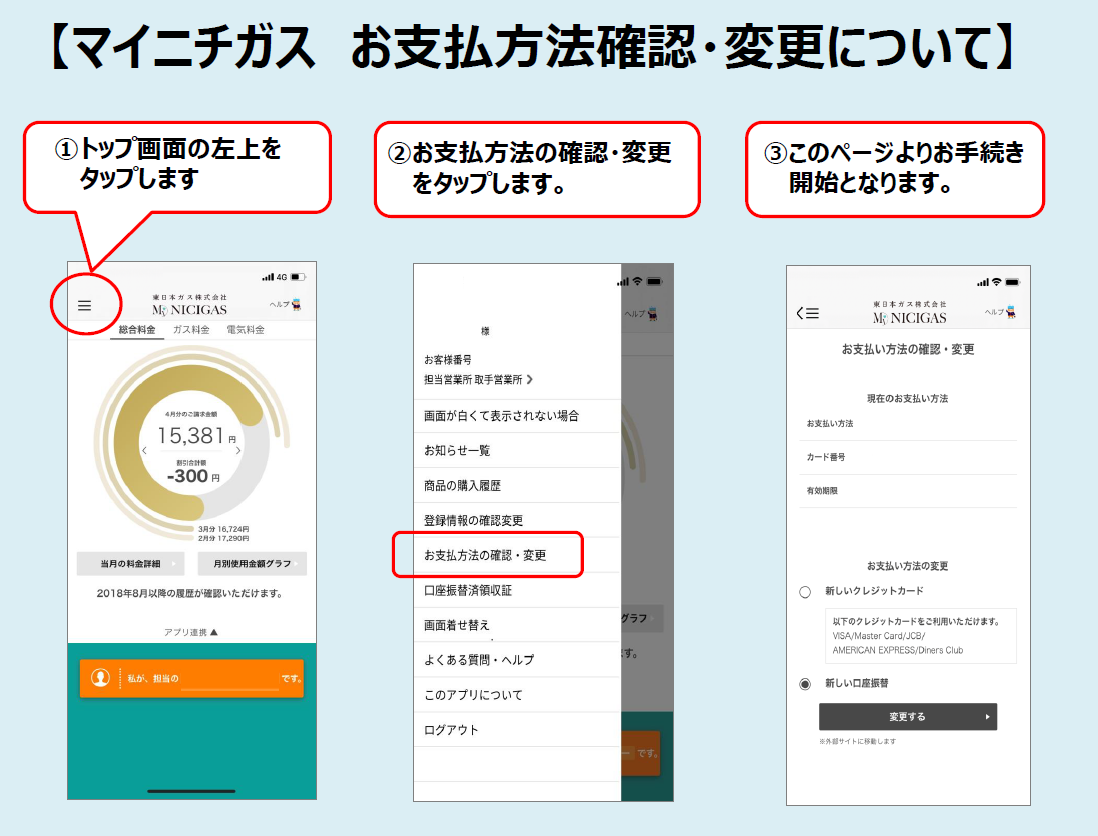The width and height of the screenshot is (1098, 836).
Task: Select ガス料金 tab
Action: coord(191,330)
